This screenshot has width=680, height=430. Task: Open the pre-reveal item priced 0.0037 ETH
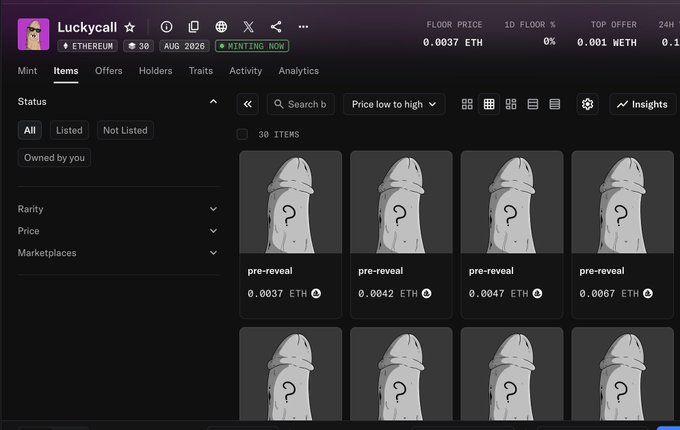(290, 234)
